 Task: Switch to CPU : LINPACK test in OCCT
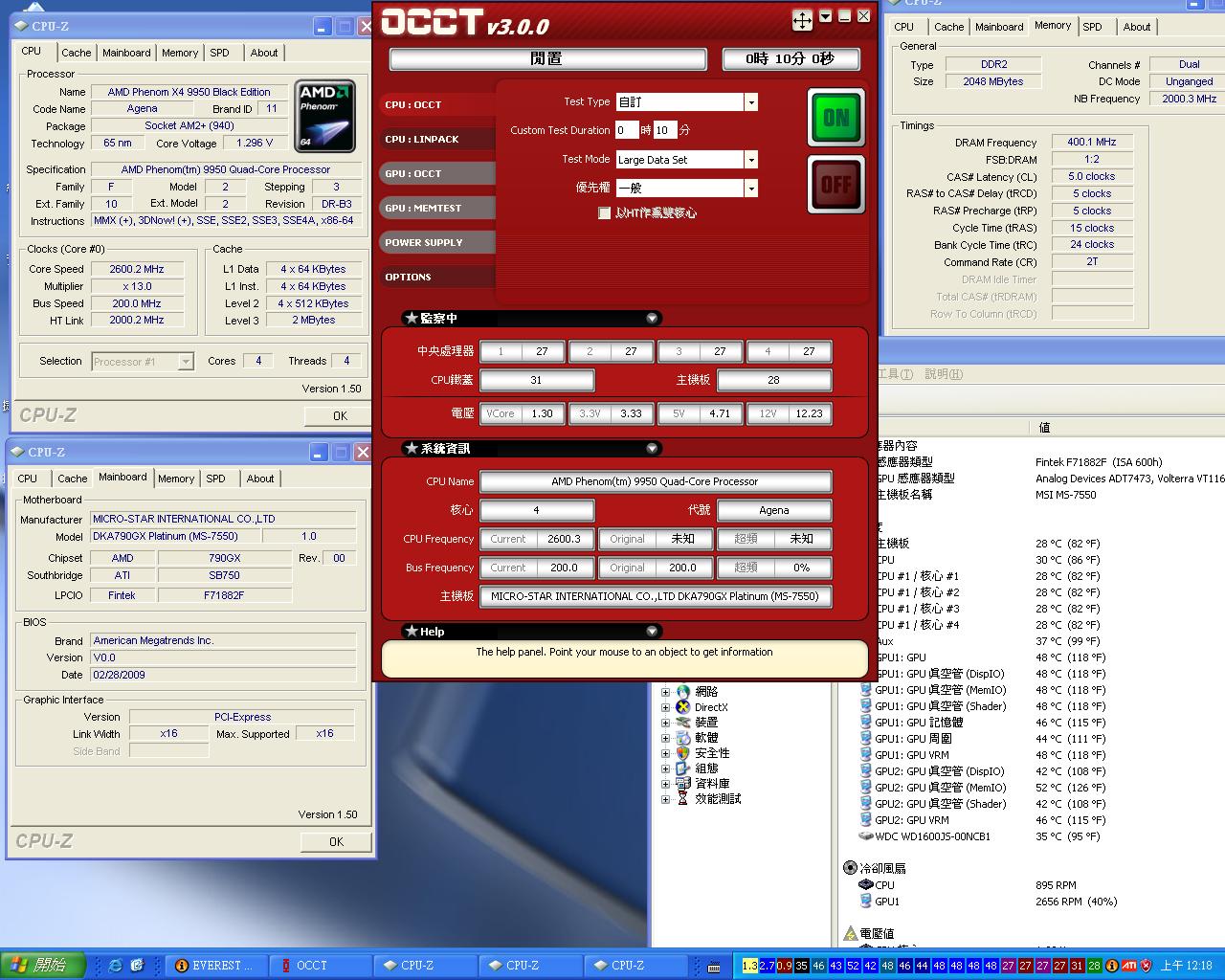click(x=437, y=139)
